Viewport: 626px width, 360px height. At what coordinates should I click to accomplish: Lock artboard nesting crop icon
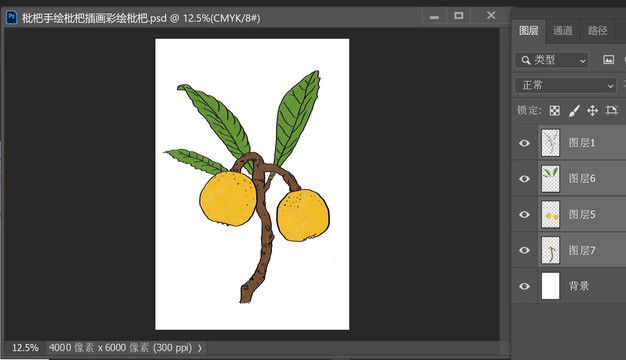click(611, 110)
